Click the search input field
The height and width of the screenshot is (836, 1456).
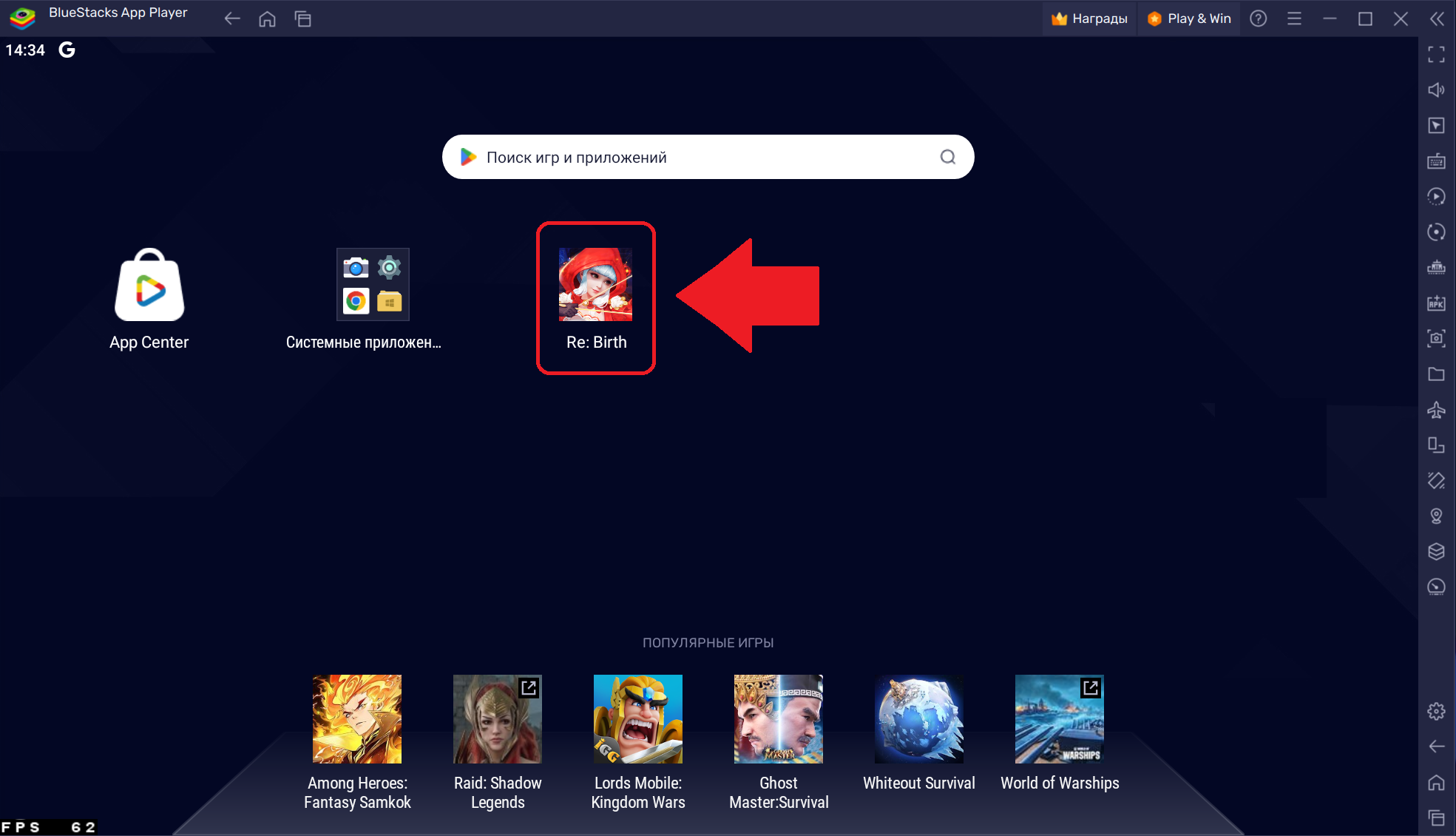click(707, 157)
